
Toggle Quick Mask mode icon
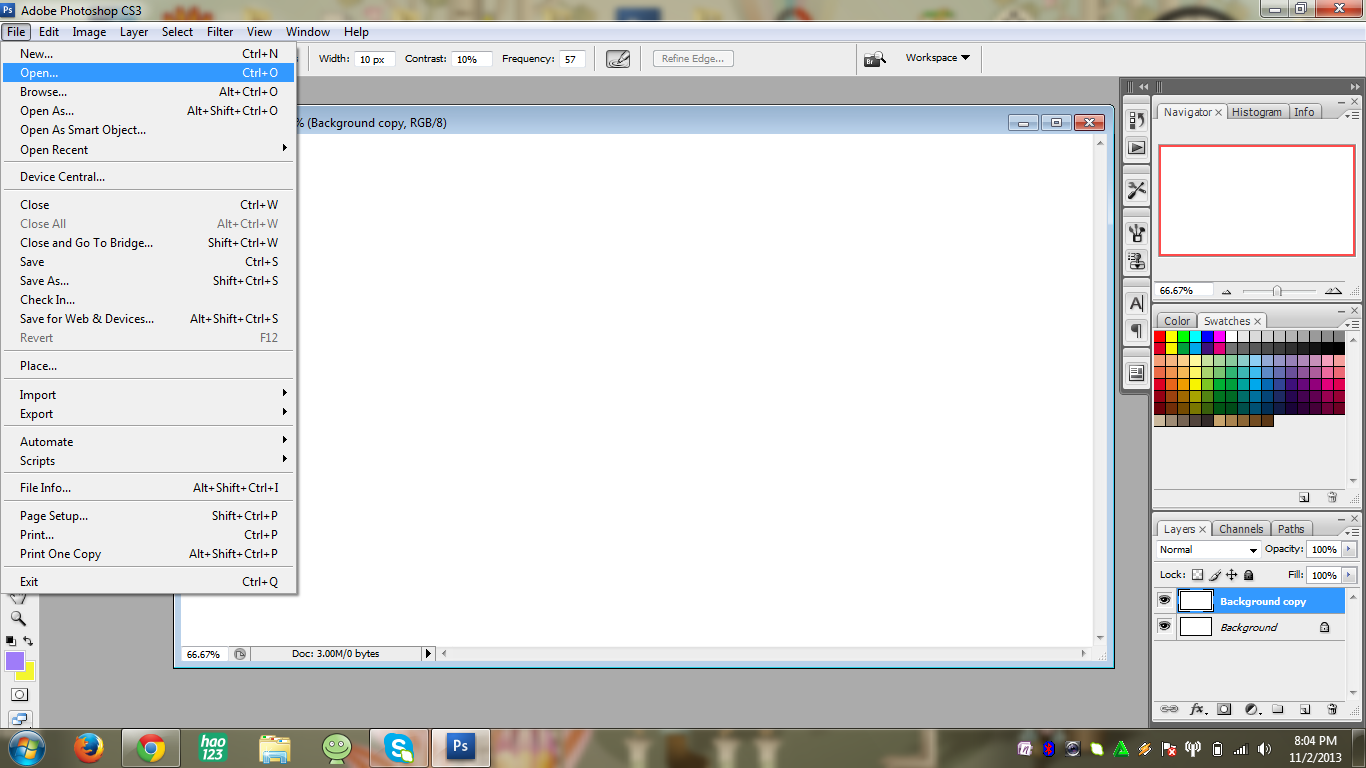click(x=19, y=694)
